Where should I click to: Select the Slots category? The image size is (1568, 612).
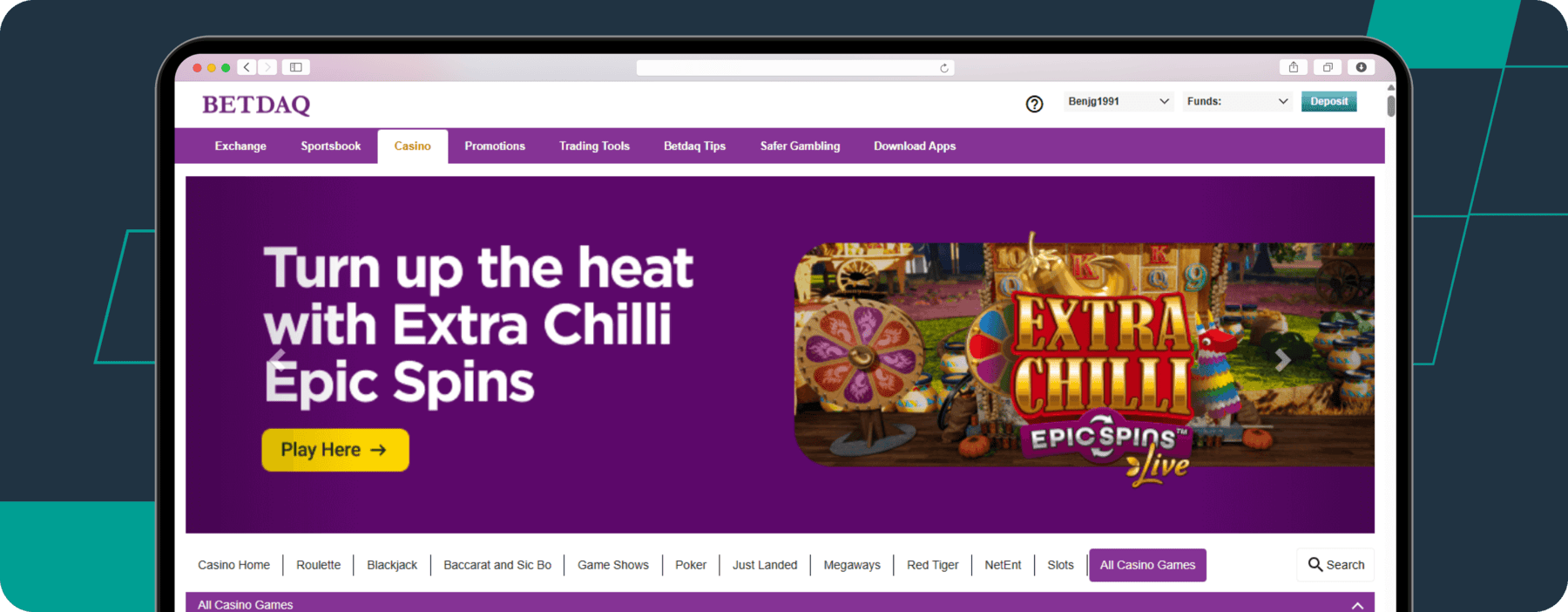coord(1060,565)
